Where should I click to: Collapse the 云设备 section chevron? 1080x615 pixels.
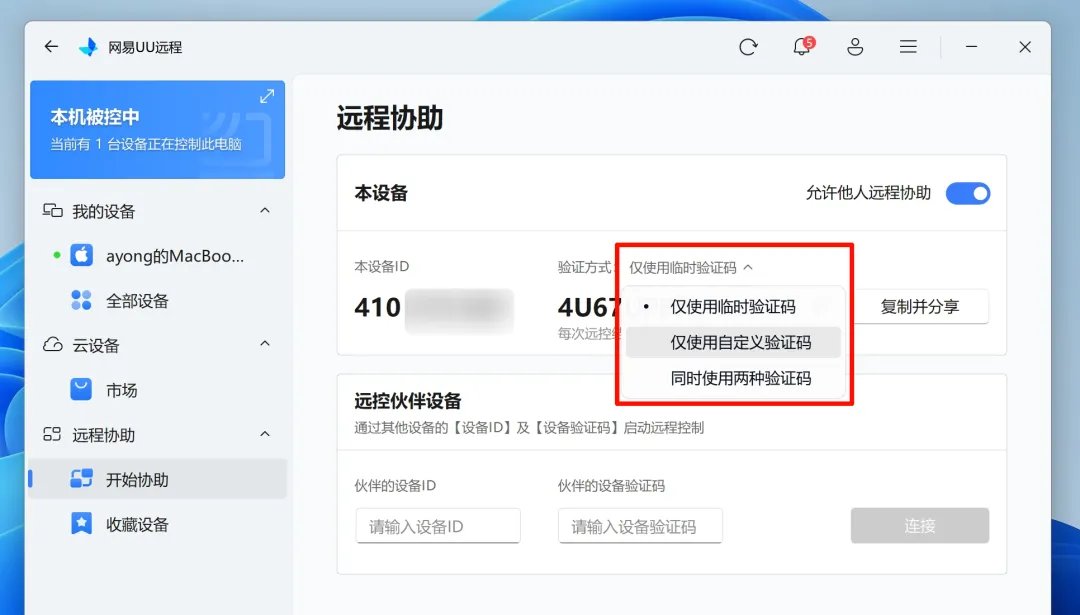click(x=264, y=344)
